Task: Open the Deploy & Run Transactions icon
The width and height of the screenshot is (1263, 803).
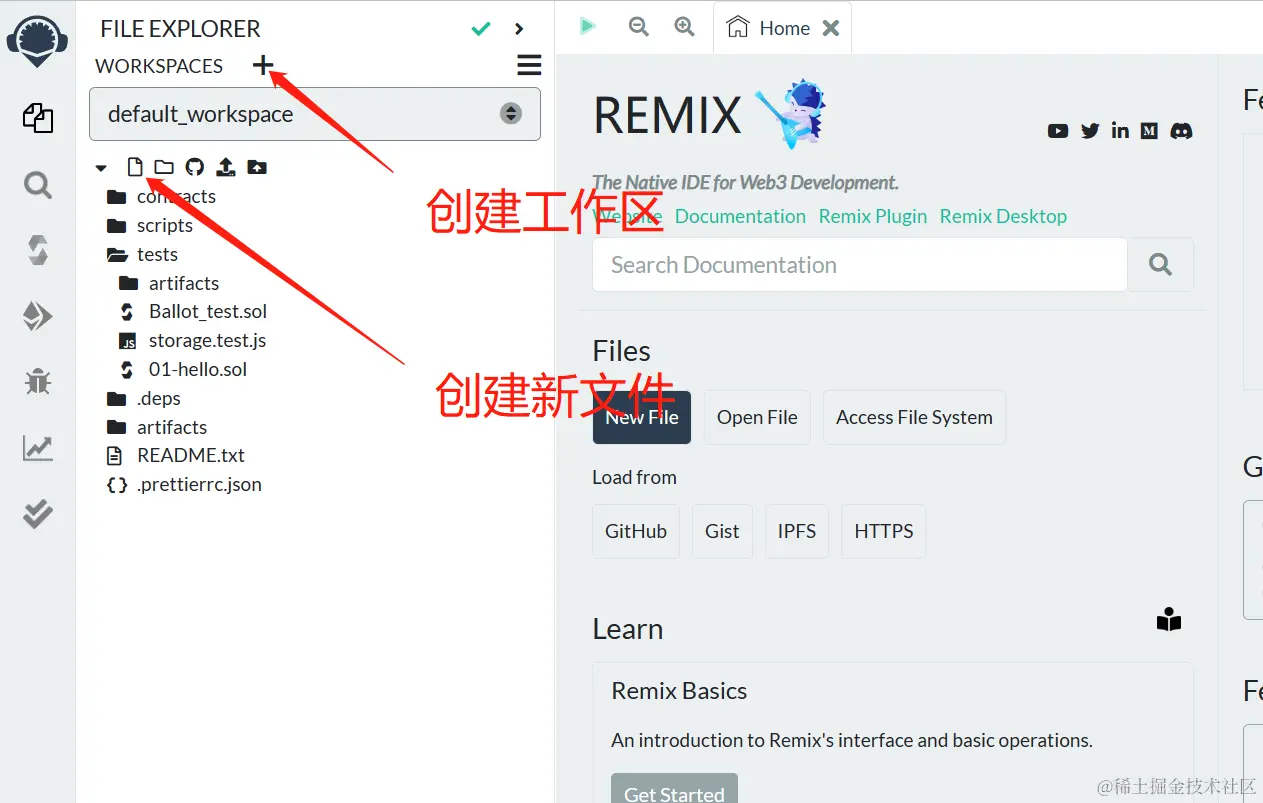Action: tap(38, 315)
